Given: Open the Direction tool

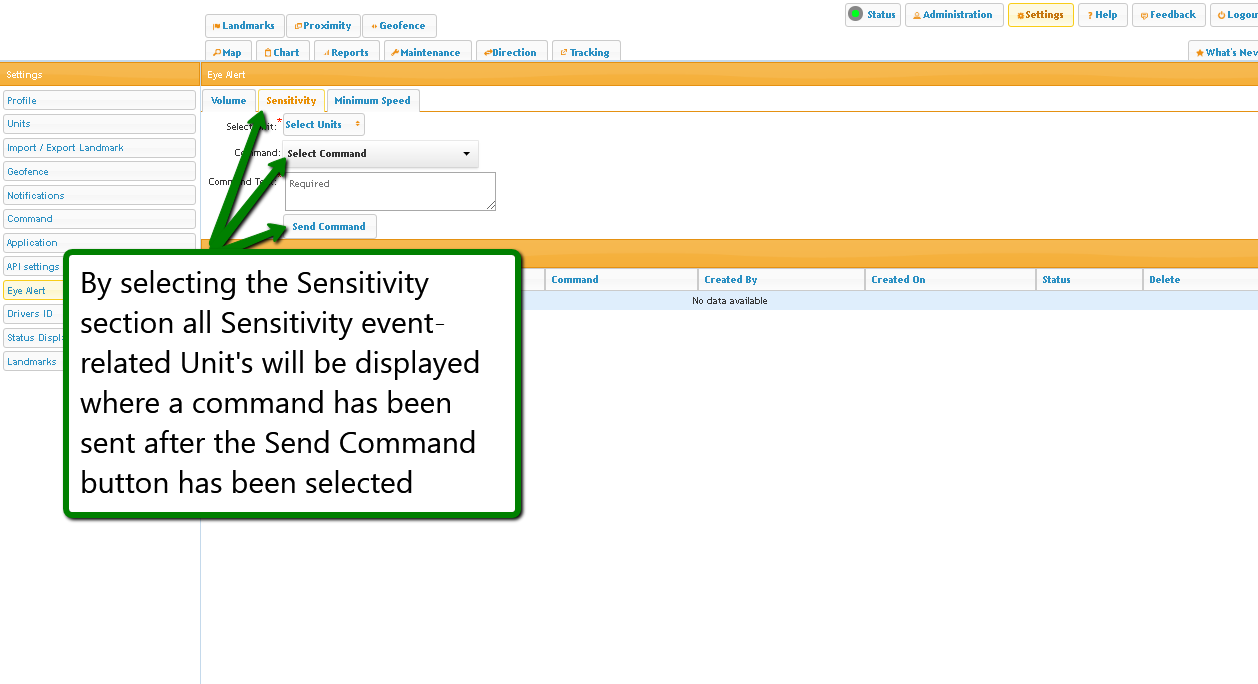Looking at the screenshot, I should [510, 53].
